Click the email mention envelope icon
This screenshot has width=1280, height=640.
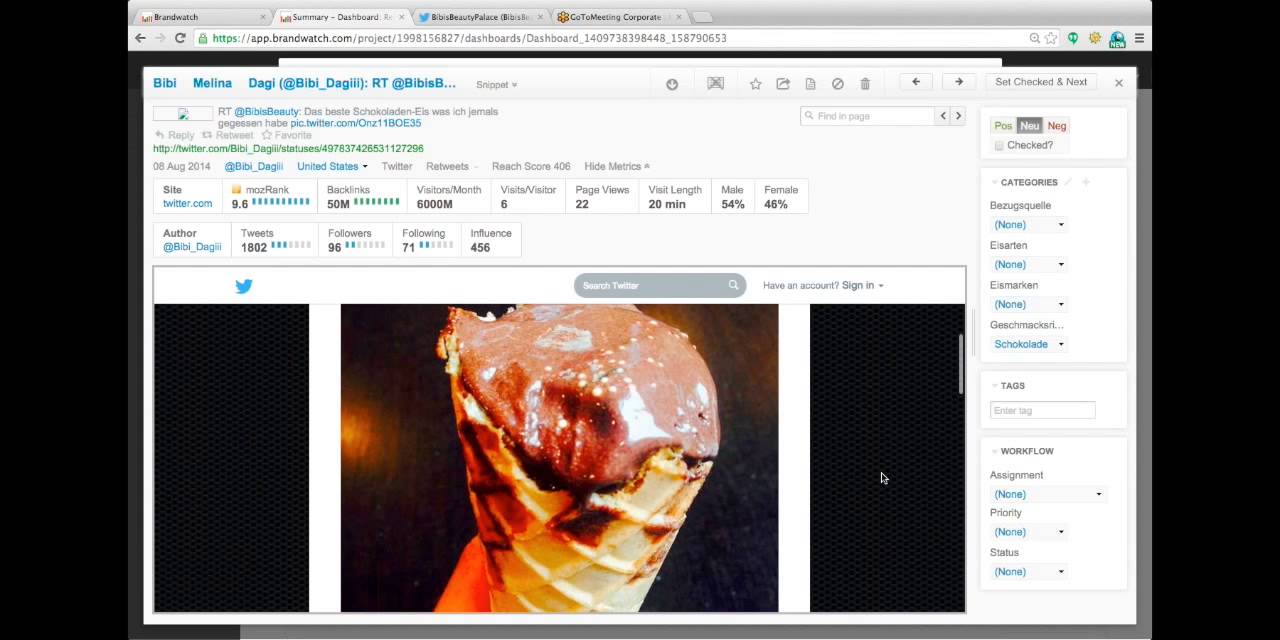point(715,84)
